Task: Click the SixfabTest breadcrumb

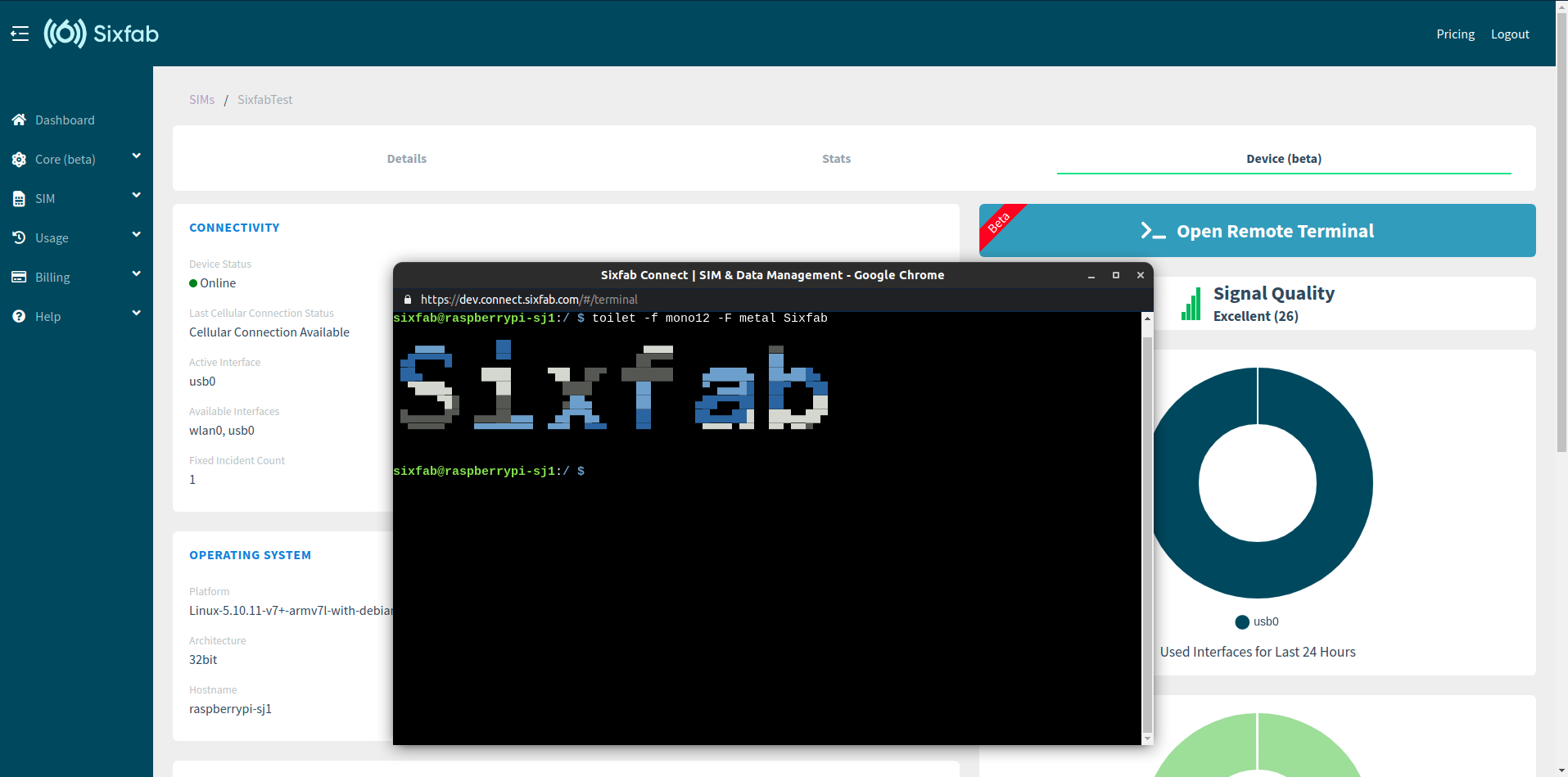Action: 264,100
